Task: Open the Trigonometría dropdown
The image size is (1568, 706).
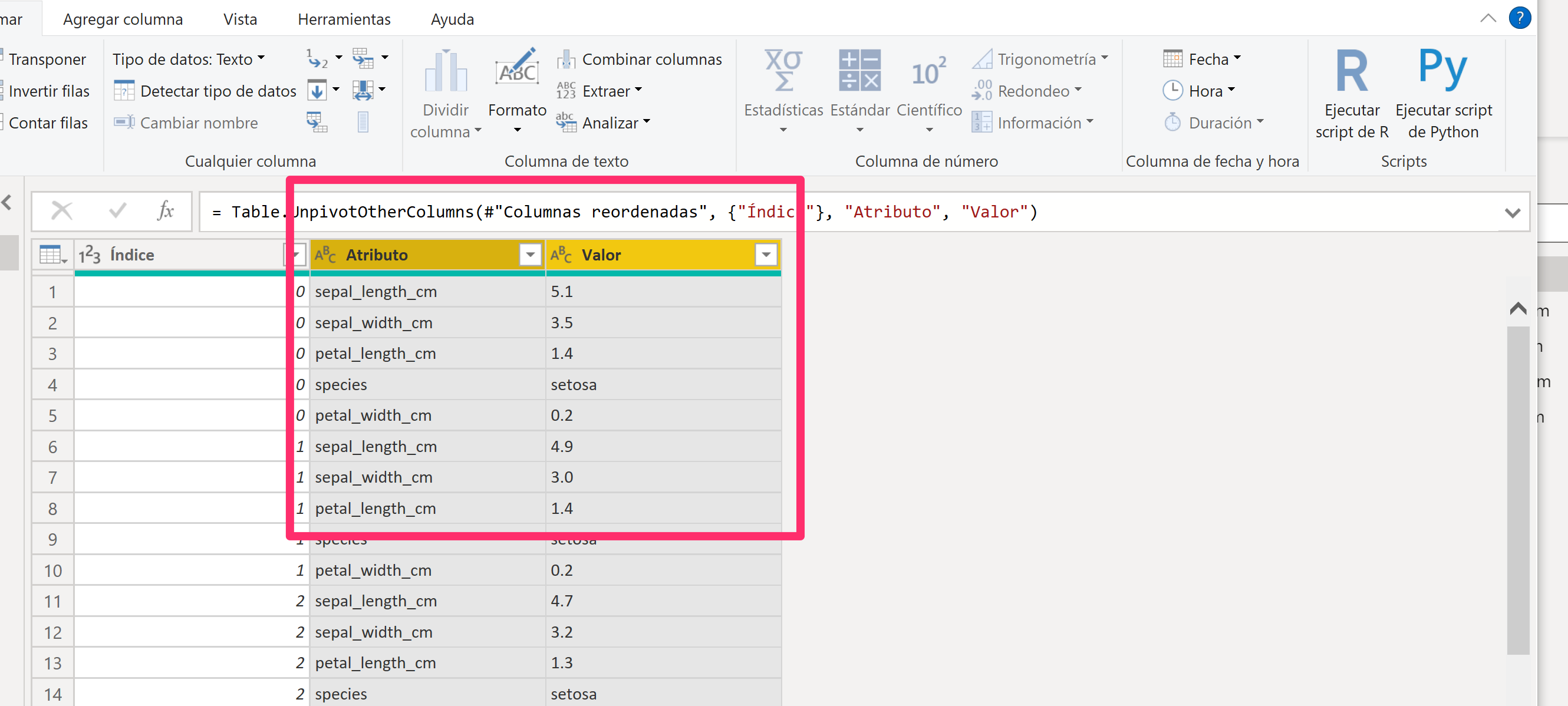Action: point(1053,59)
